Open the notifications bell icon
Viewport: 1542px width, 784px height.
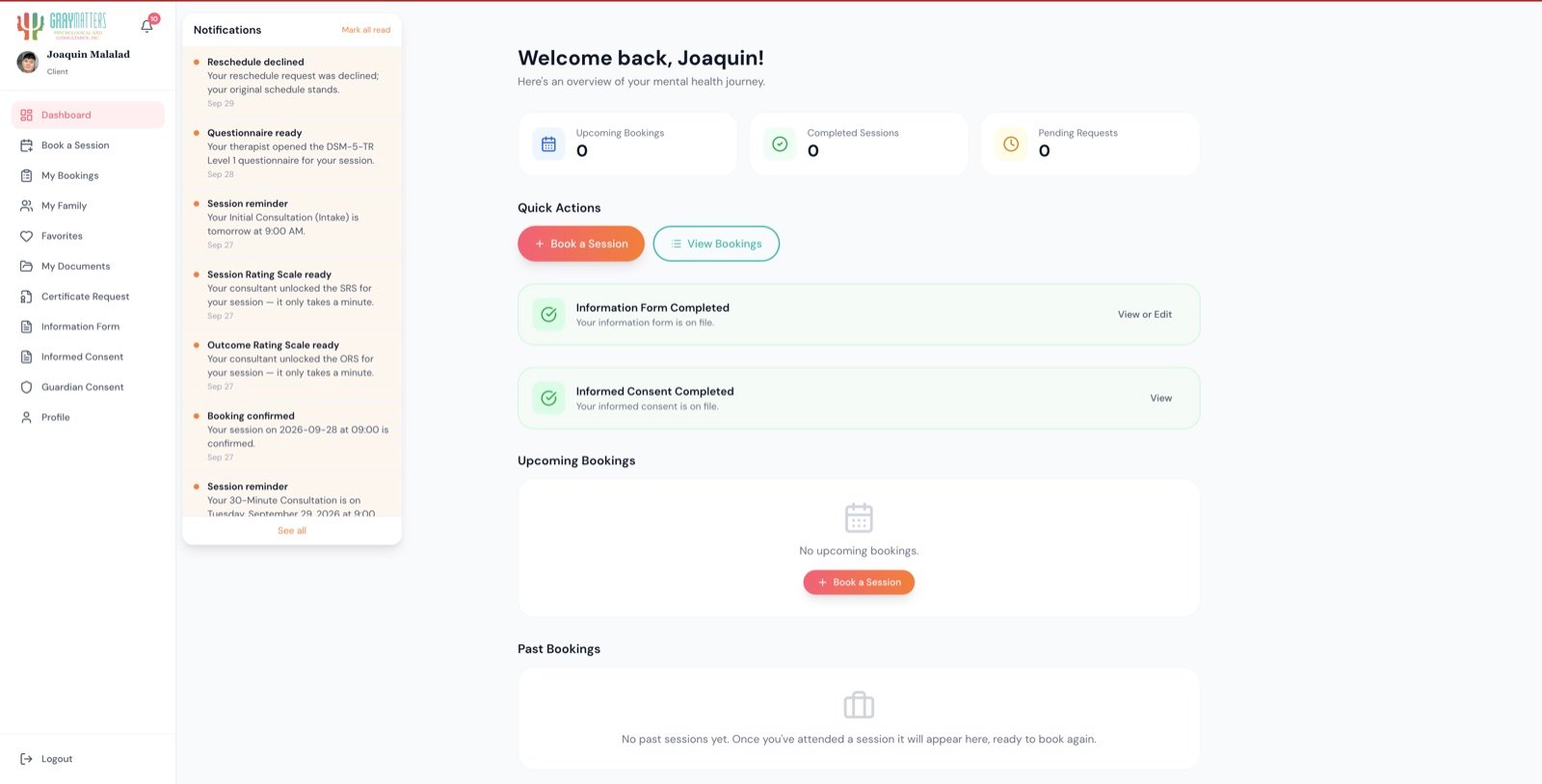pyautogui.click(x=147, y=26)
